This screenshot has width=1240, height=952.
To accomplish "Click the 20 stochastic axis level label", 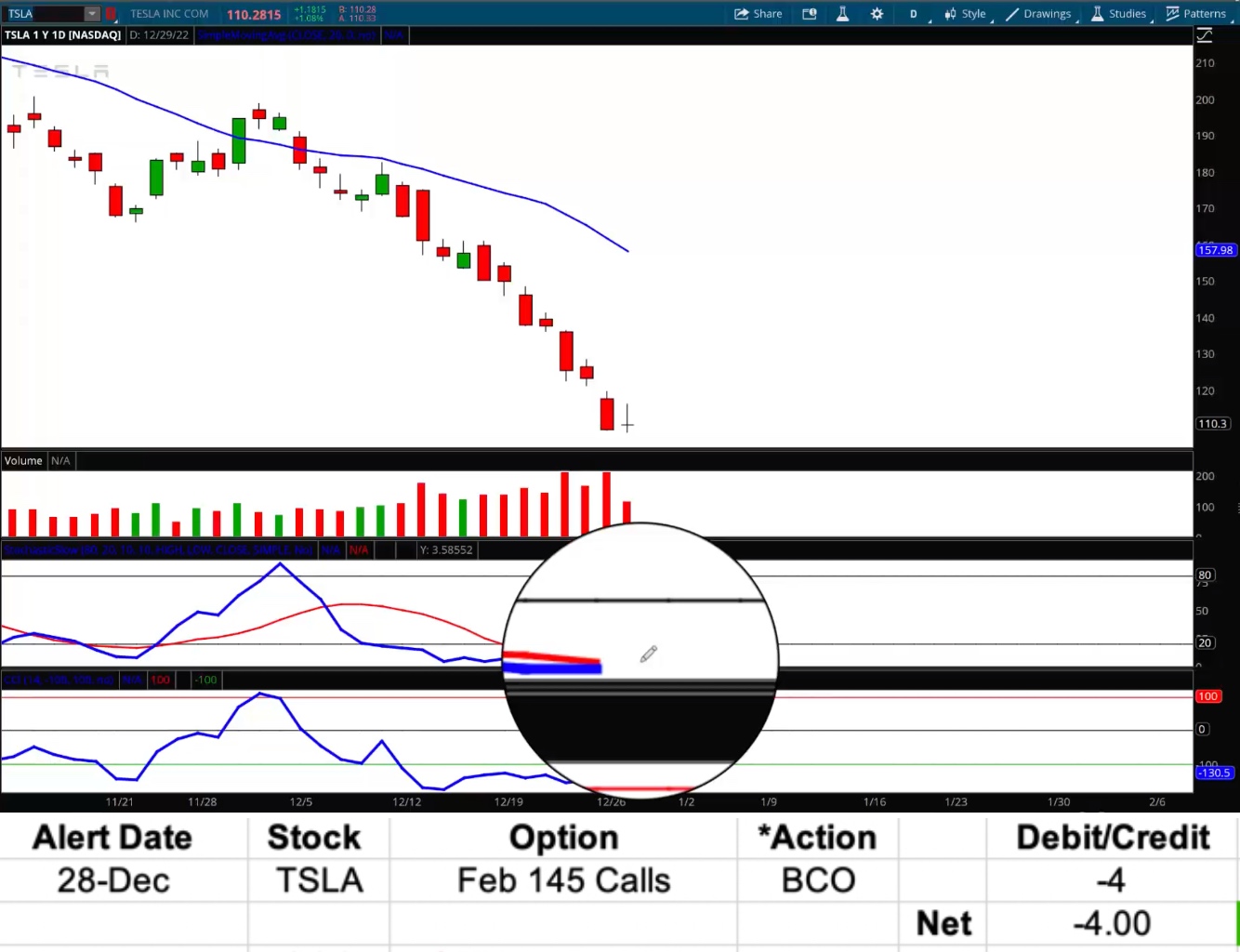I will coord(1205,643).
